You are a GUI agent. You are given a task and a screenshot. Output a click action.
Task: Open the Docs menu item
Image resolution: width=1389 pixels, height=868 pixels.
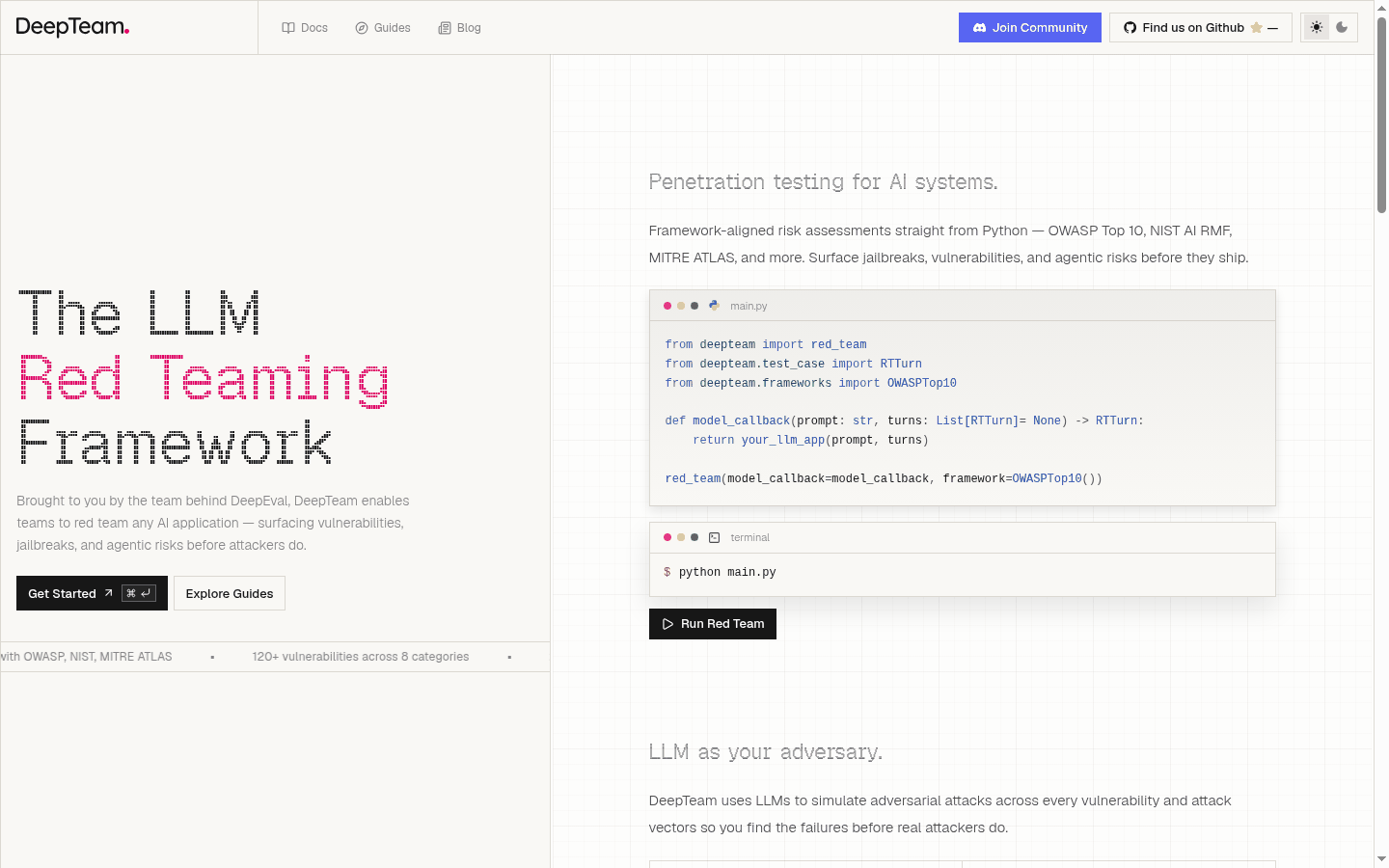(x=305, y=28)
